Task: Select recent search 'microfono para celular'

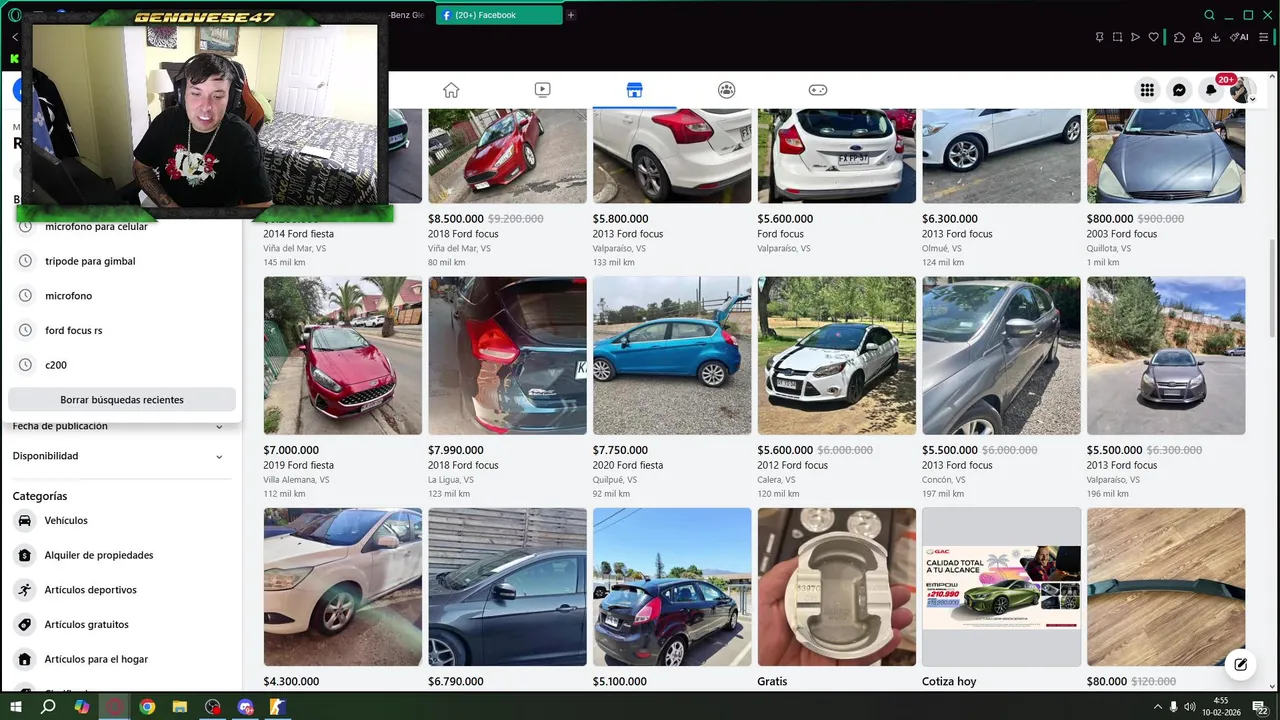Action: [122, 227]
